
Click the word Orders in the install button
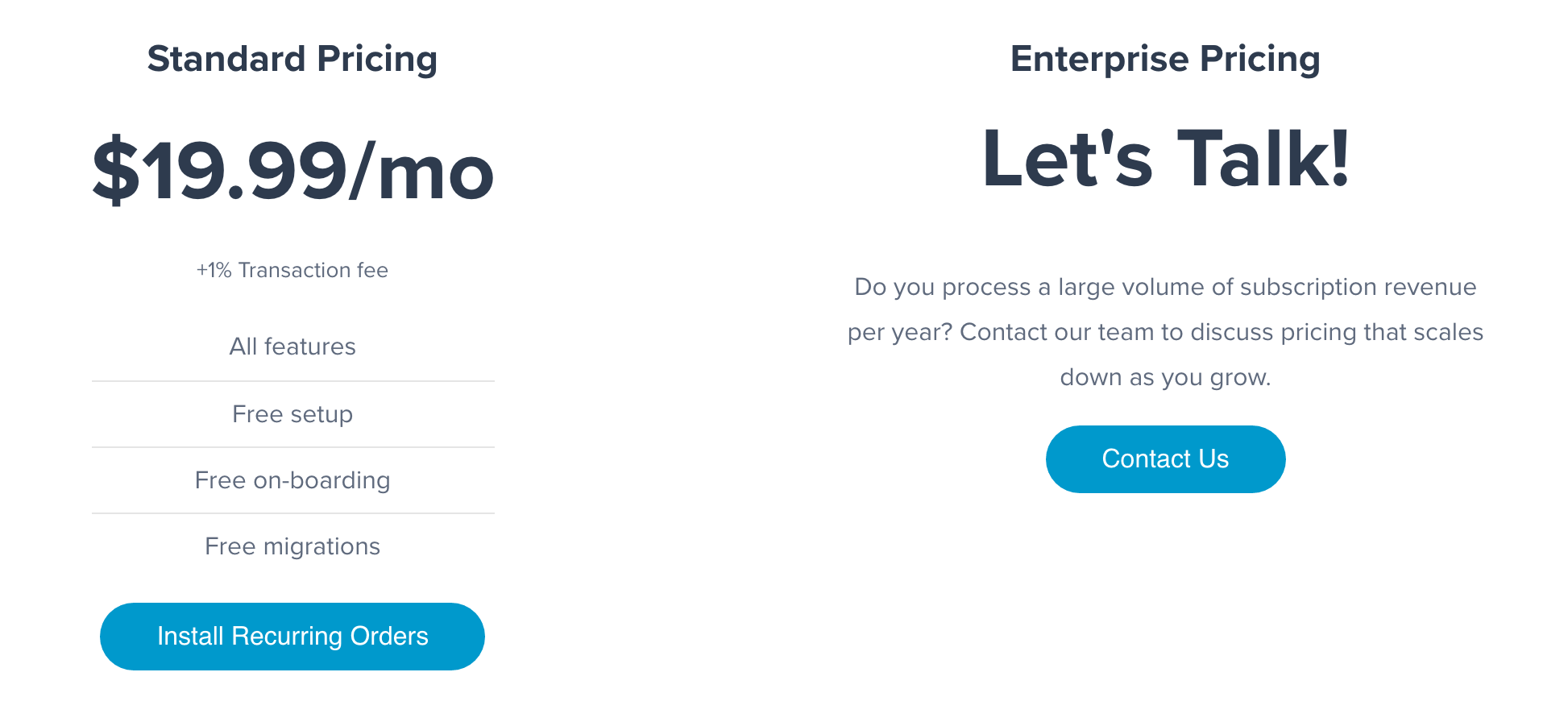click(x=389, y=637)
